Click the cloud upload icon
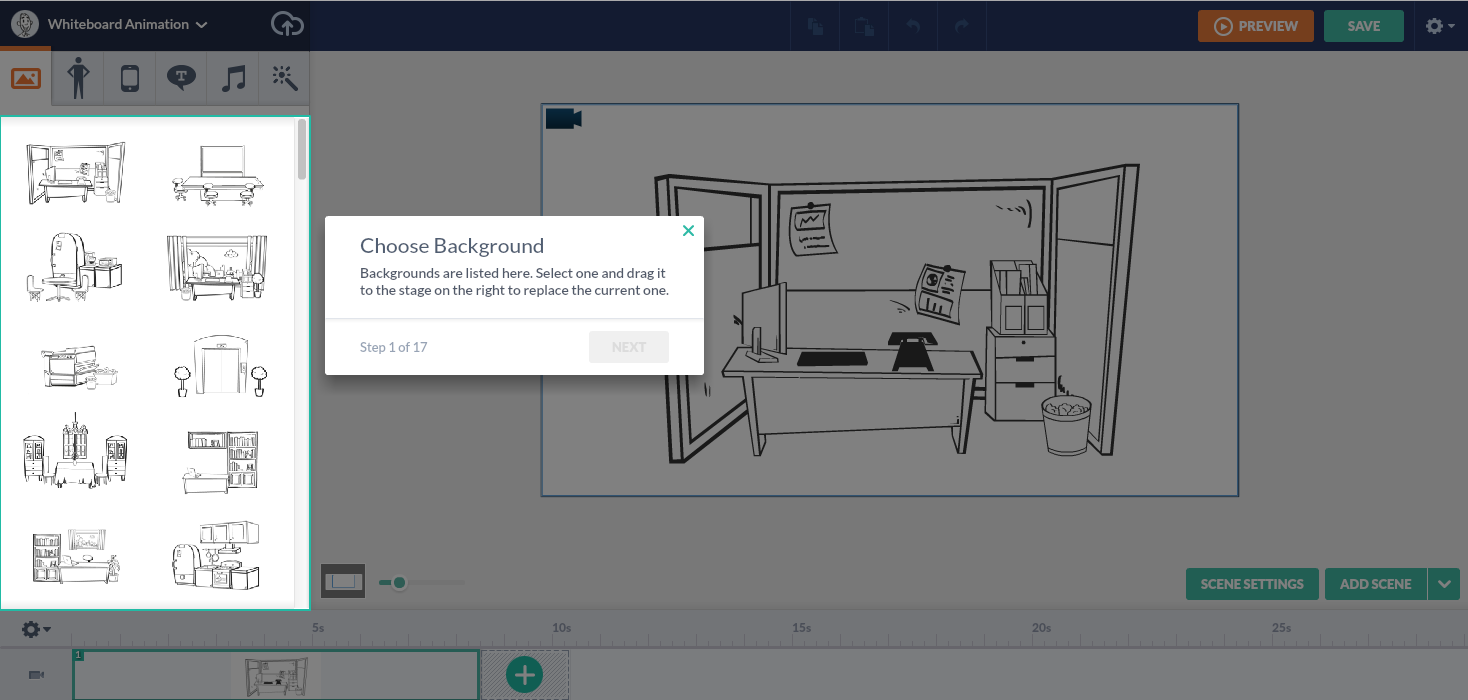The height and width of the screenshot is (700, 1468). pyautogui.click(x=288, y=25)
